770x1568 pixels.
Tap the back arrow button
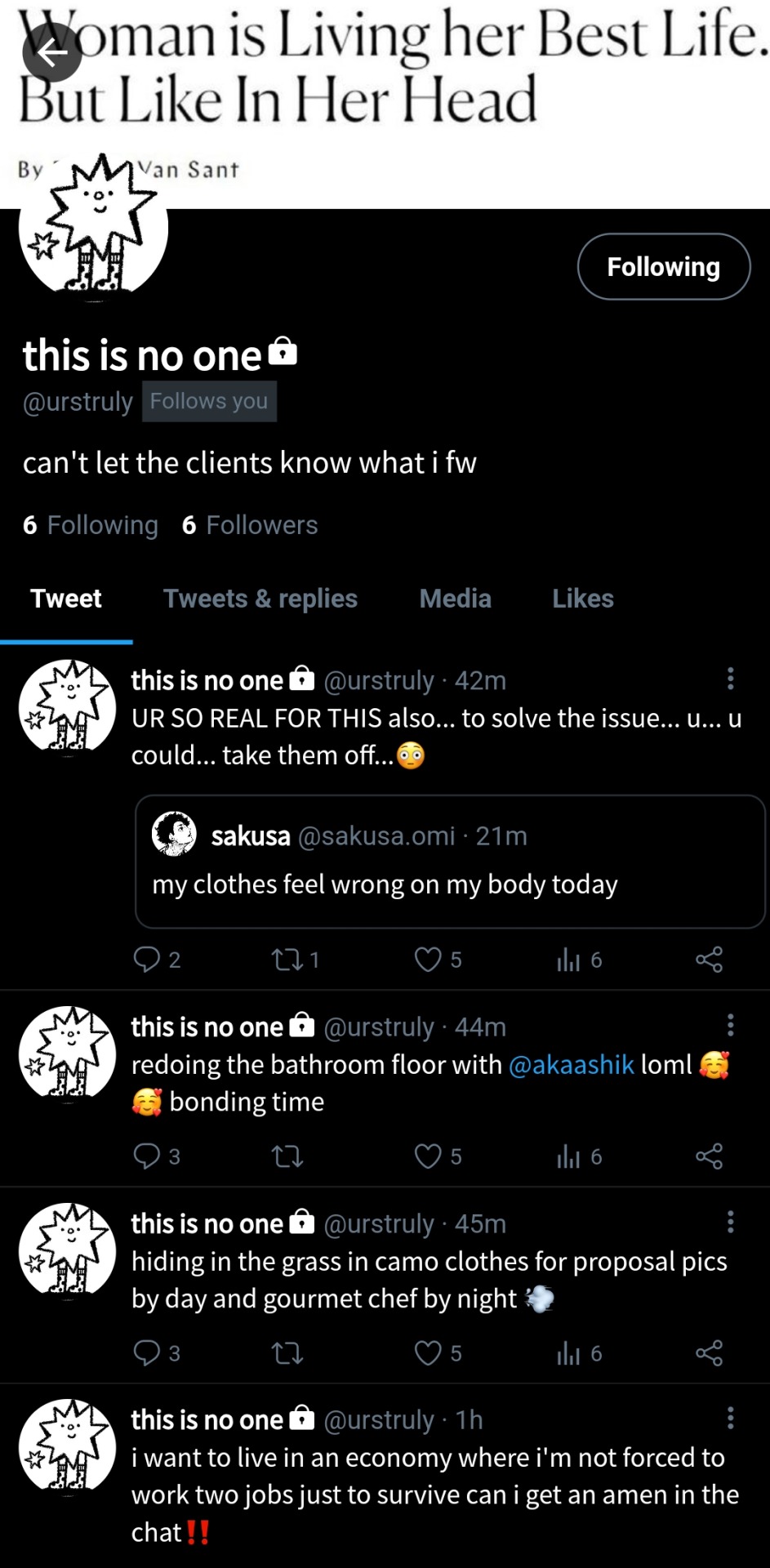51,54
